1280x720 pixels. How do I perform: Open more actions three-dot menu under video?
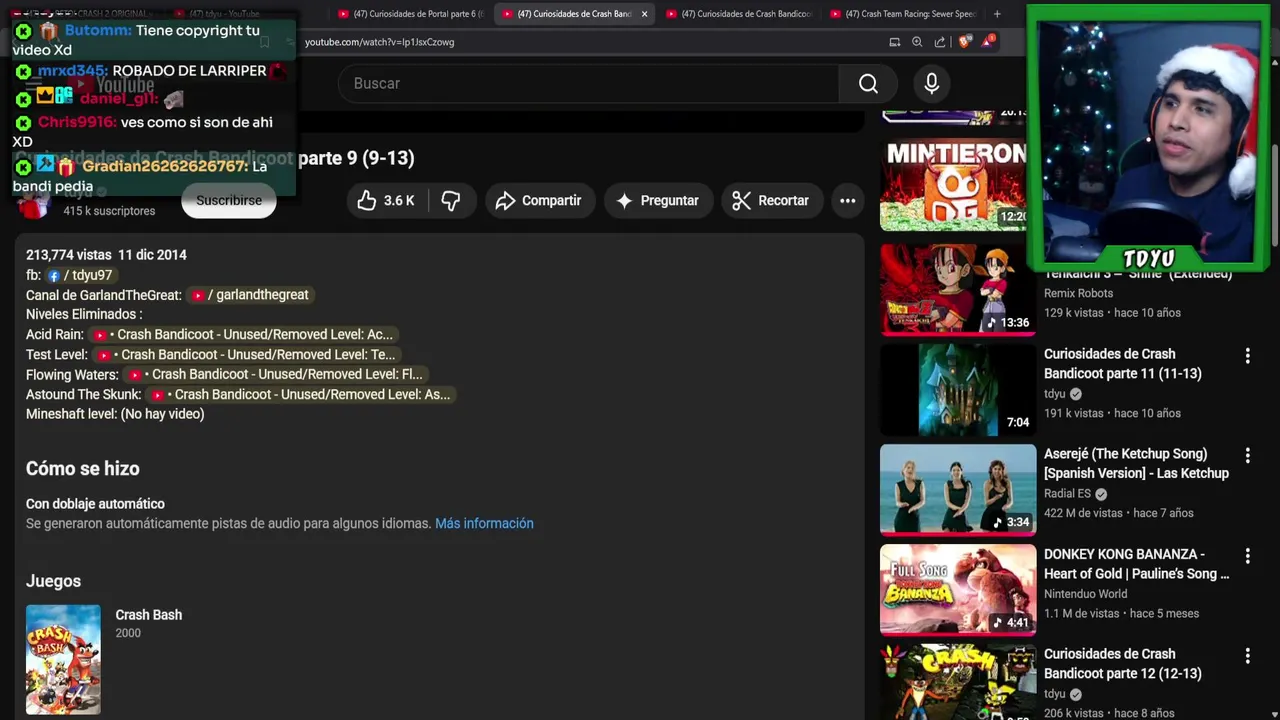point(847,201)
